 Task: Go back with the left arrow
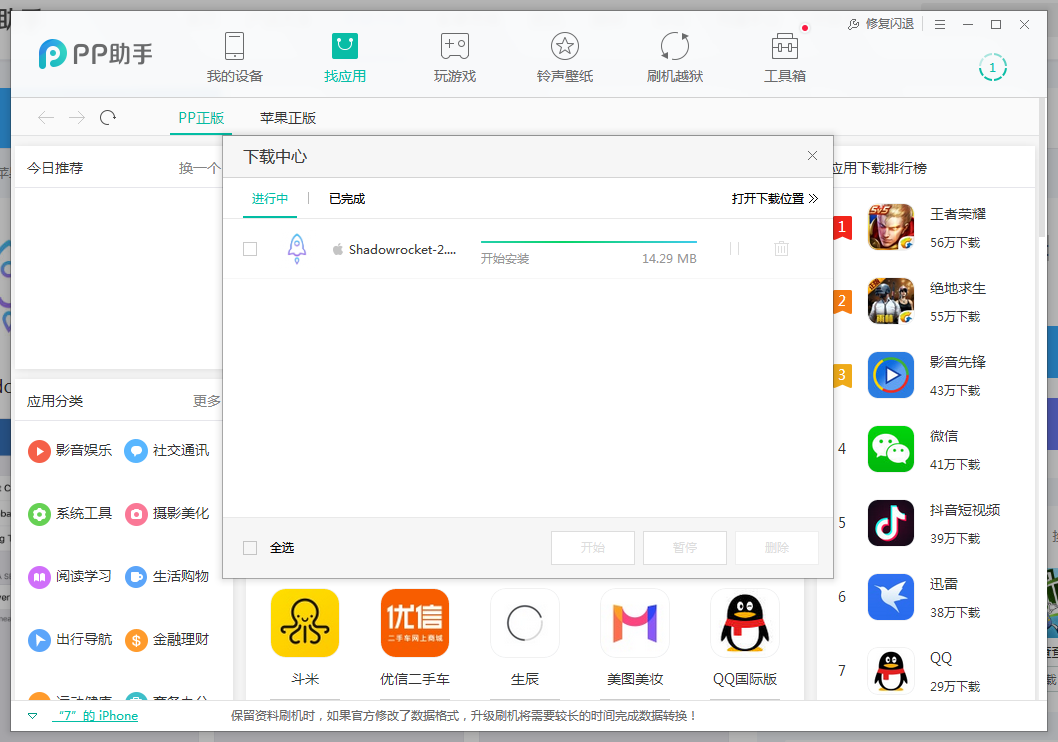(x=46, y=118)
